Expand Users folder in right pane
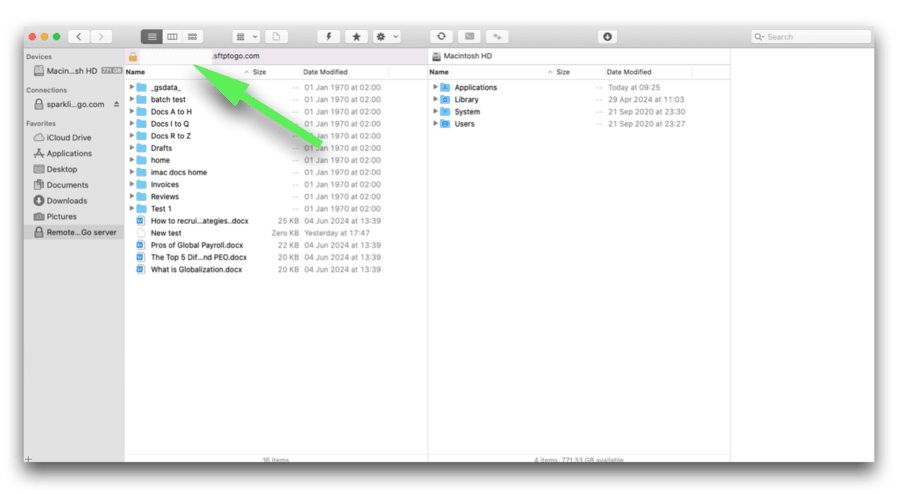The height and width of the screenshot is (494, 900). (x=436, y=123)
